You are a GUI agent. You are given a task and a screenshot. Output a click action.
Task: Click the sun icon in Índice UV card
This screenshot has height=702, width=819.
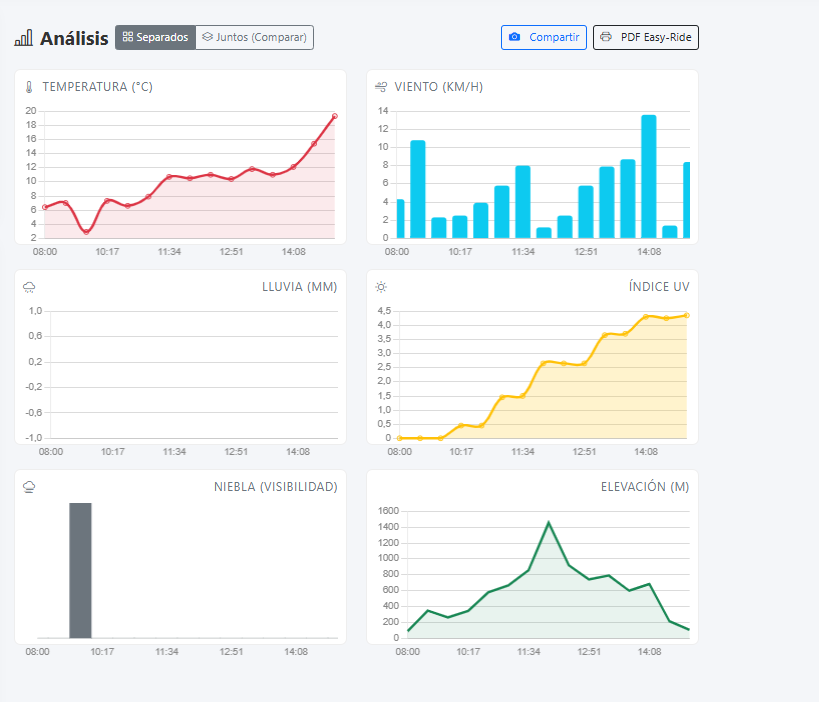point(381,287)
